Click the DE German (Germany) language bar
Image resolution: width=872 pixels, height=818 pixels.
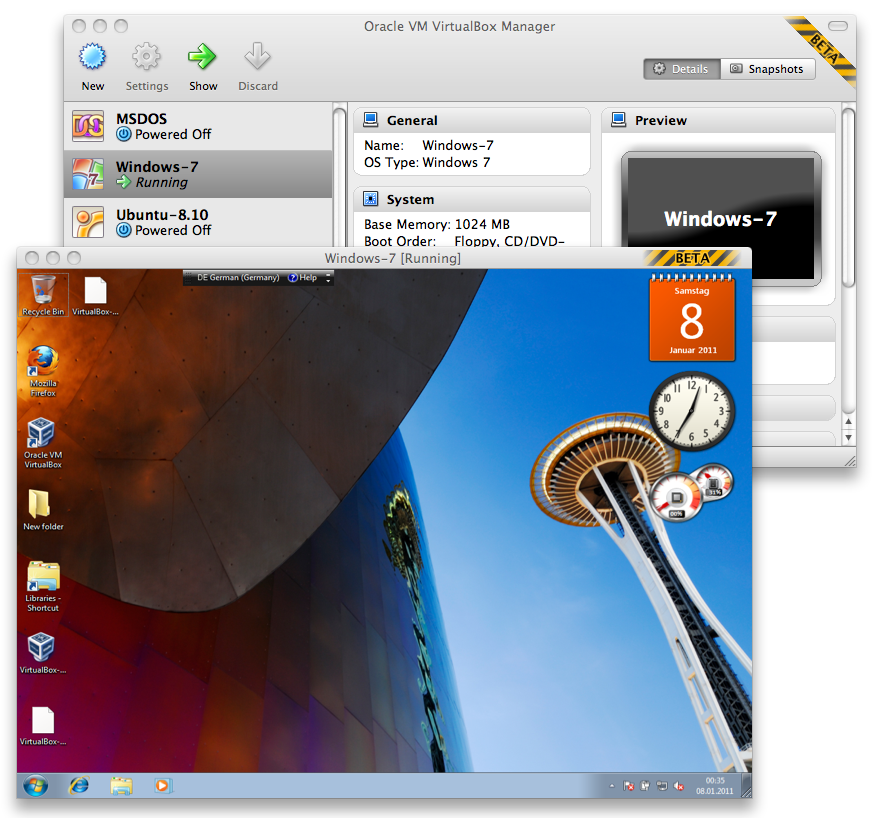tap(238, 277)
